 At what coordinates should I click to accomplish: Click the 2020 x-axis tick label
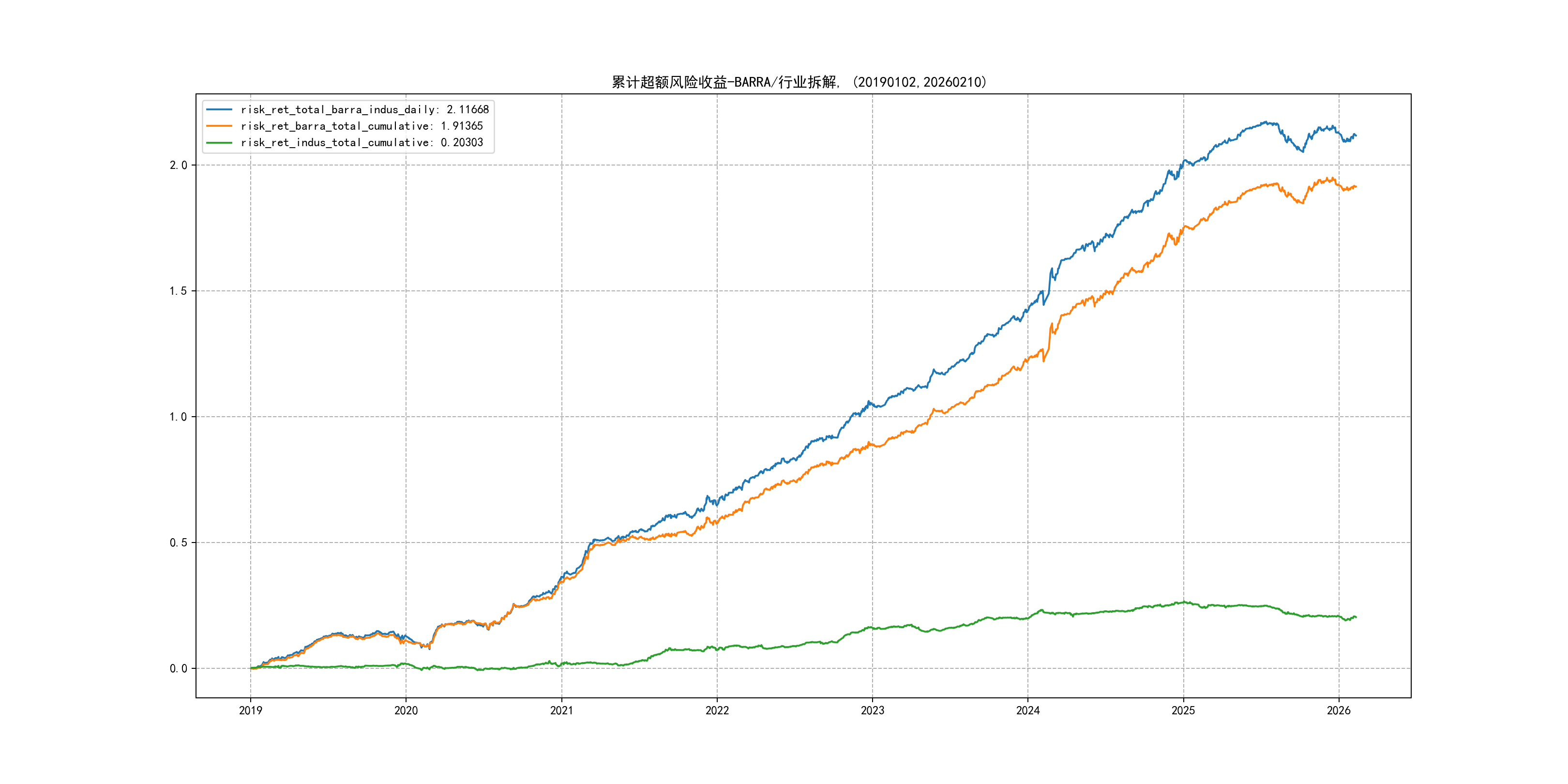(x=406, y=710)
